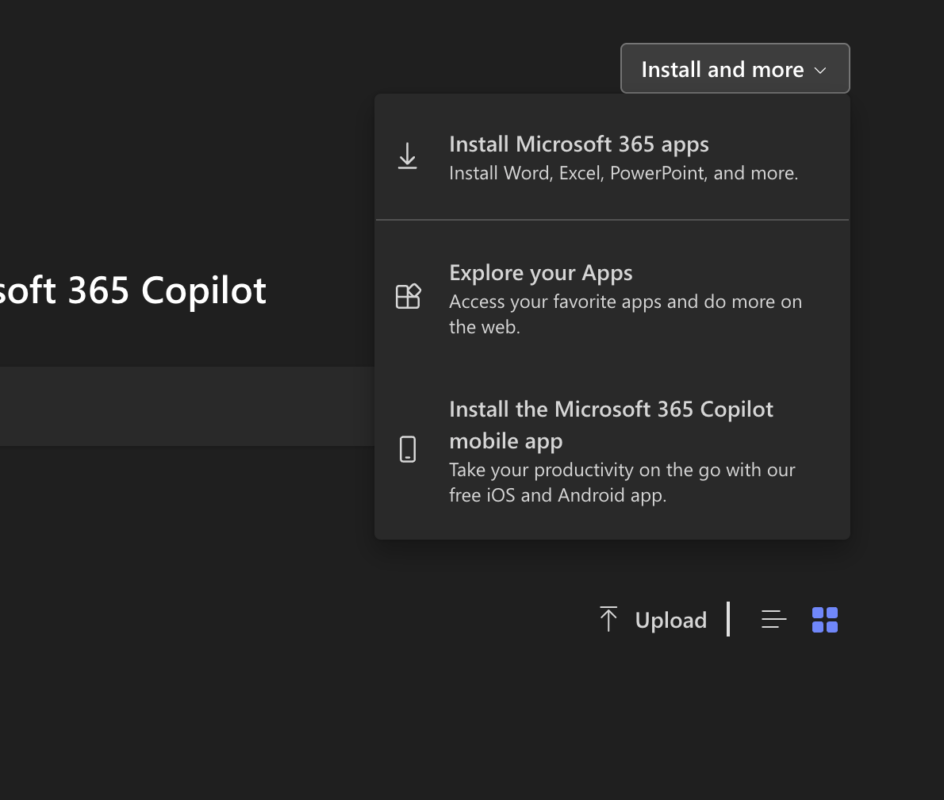Click 'Take your productivity on the go' description

pyautogui.click(x=622, y=483)
